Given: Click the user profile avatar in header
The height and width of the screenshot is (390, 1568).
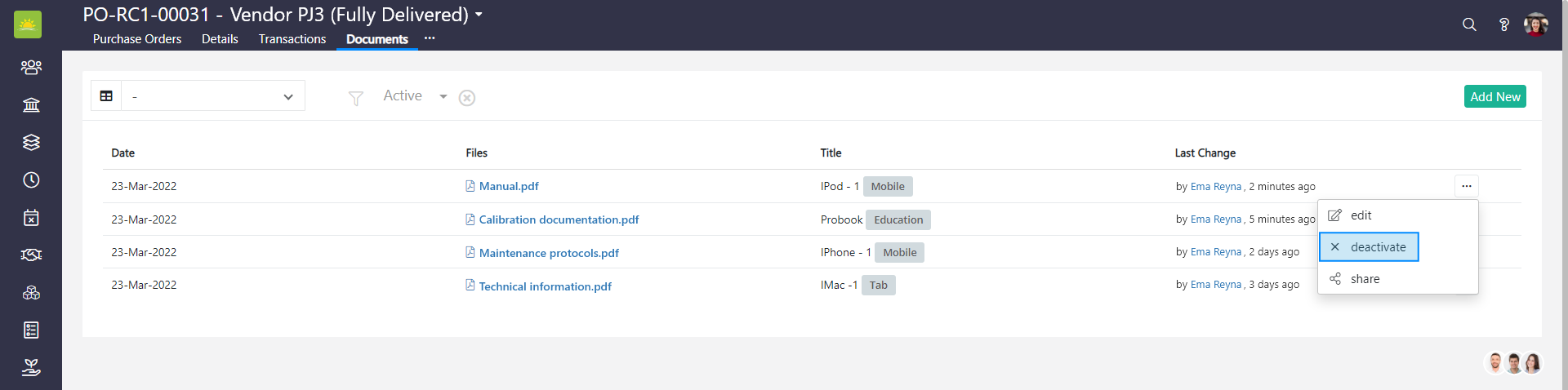Looking at the screenshot, I should click(x=1536, y=24).
